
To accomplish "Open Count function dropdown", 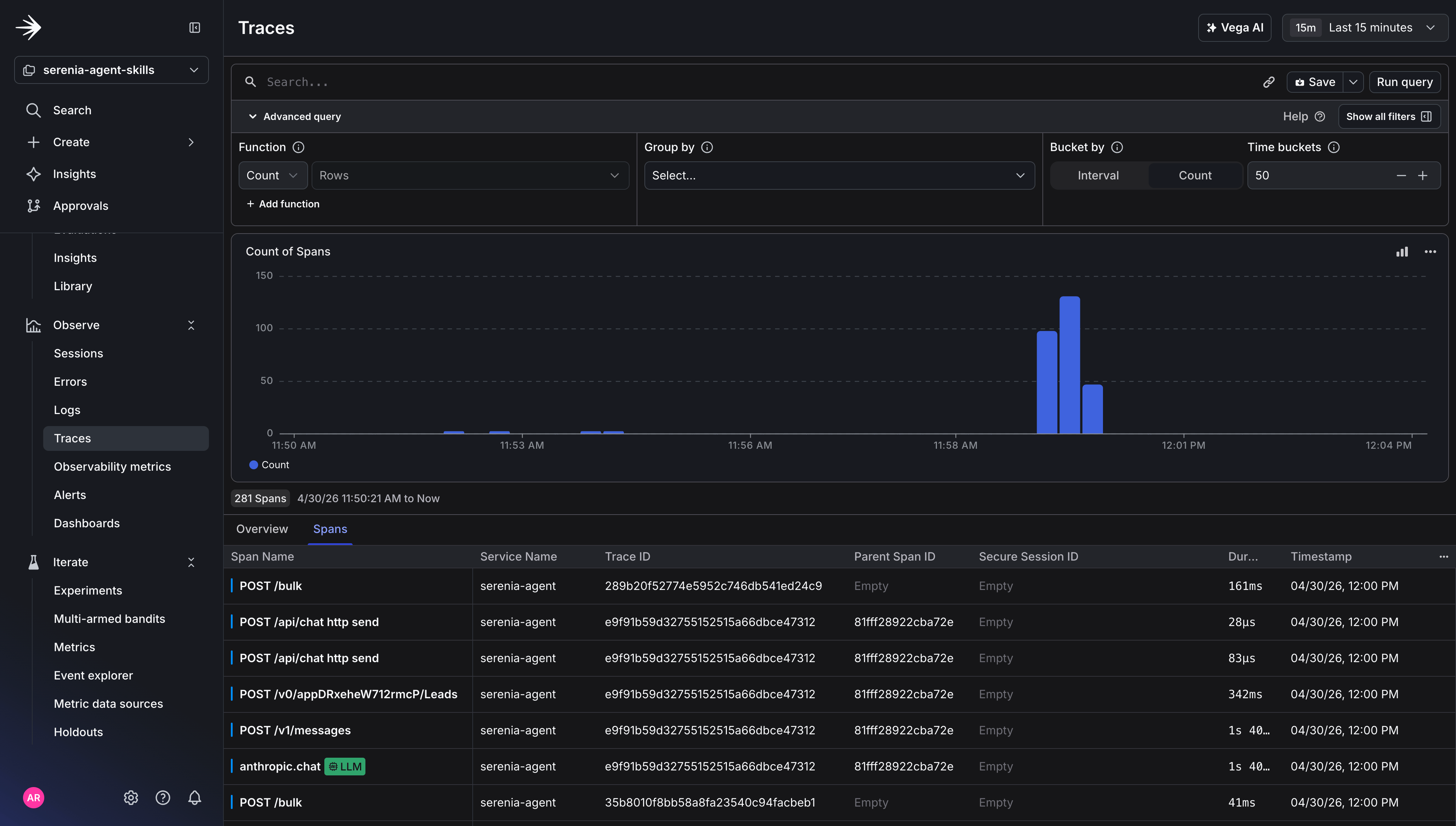I will [273, 176].
